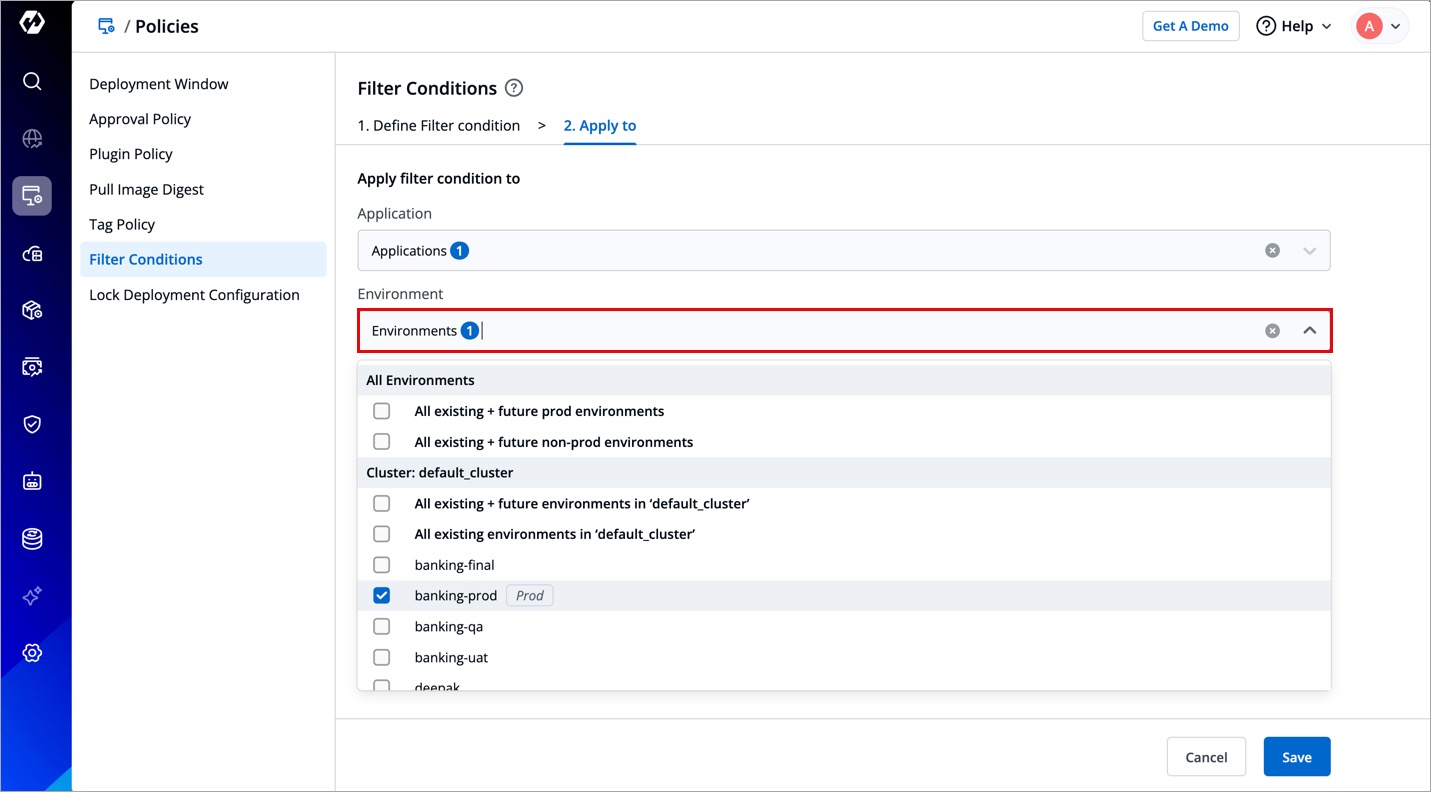Open the robot icon in sidebar
This screenshot has height=792, width=1431.
pyautogui.click(x=32, y=482)
